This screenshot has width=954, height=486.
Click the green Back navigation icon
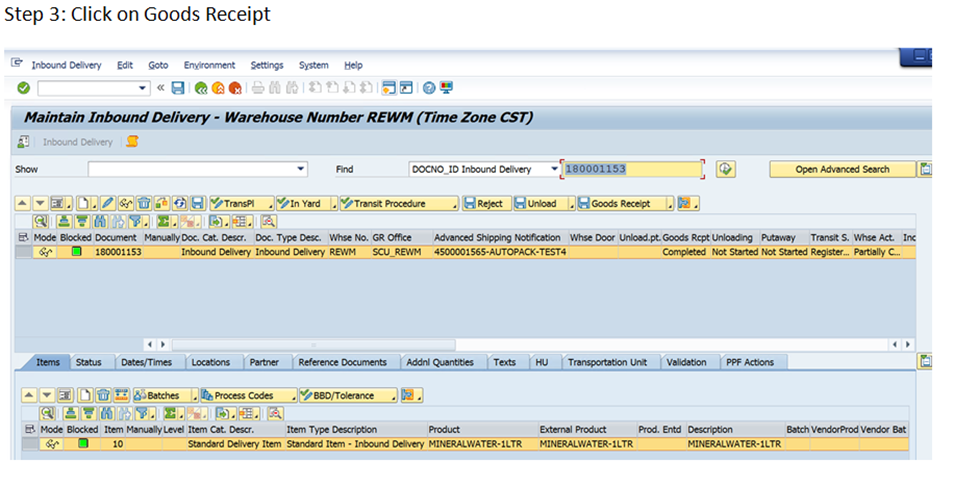click(x=201, y=88)
